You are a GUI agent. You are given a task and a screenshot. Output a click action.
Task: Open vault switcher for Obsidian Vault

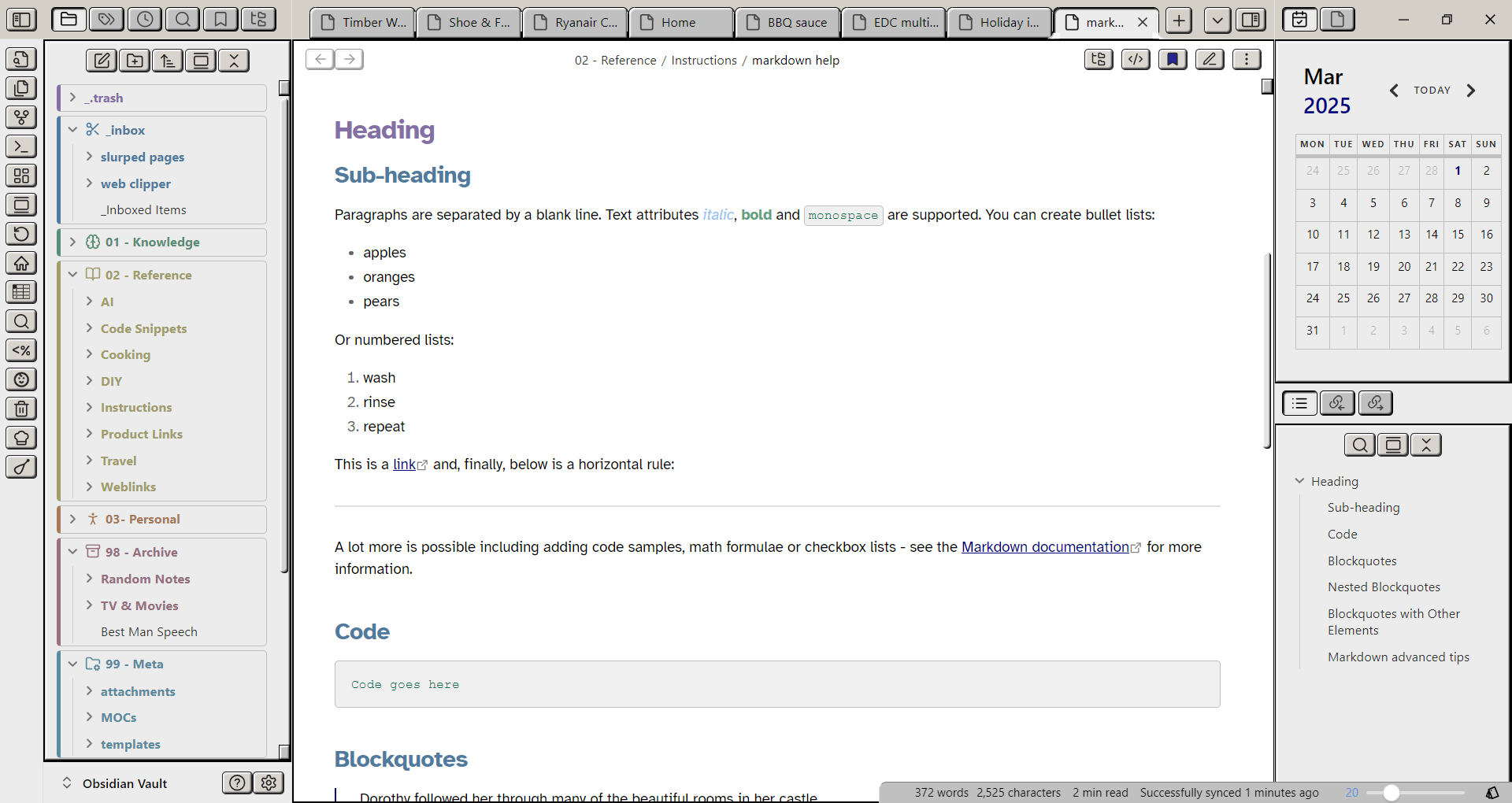[114, 783]
